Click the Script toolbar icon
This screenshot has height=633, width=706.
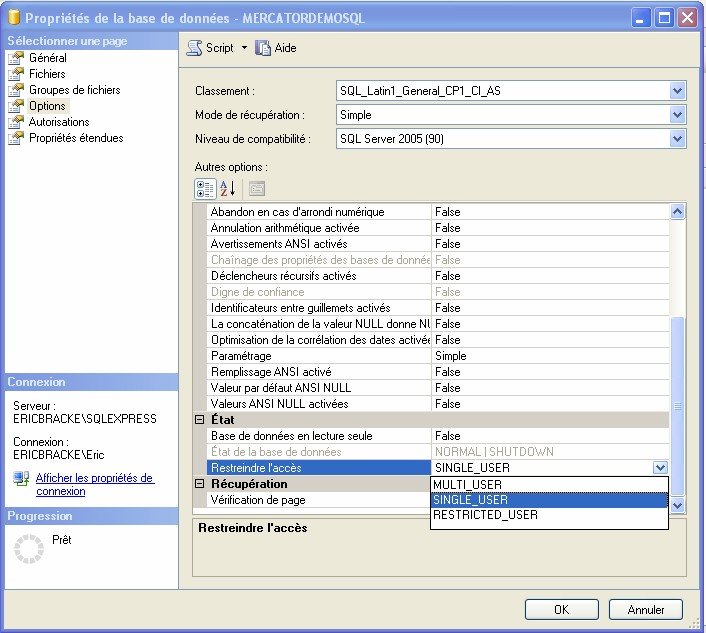click(x=195, y=48)
